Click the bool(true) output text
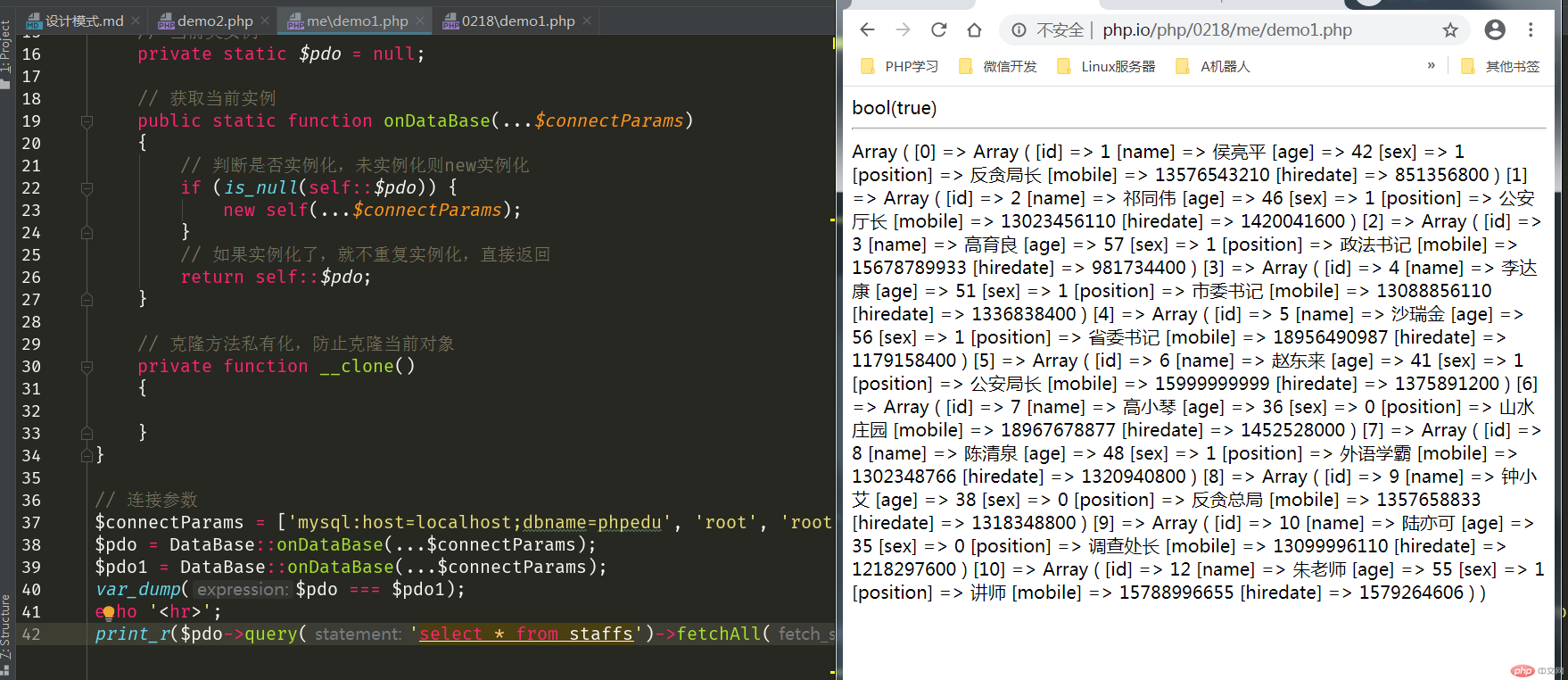The height and width of the screenshot is (680, 1568). [x=895, y=108]
